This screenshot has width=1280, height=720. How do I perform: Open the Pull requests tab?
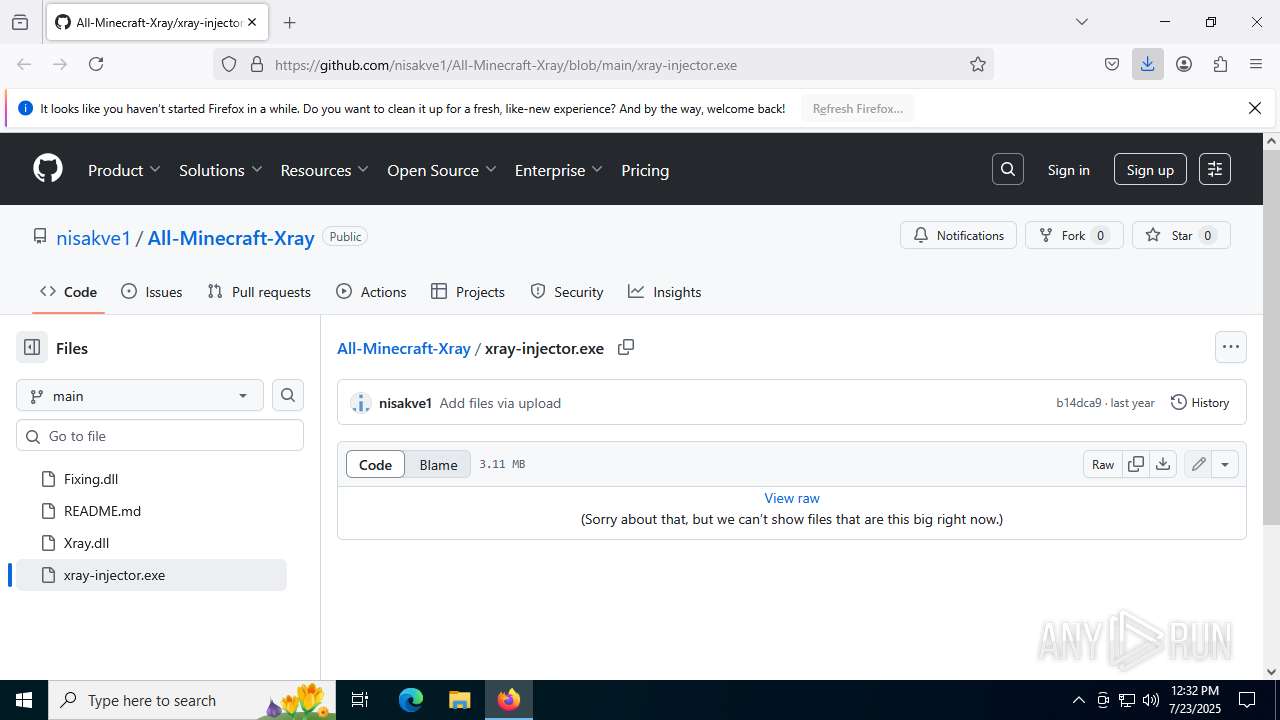point(259,292)
